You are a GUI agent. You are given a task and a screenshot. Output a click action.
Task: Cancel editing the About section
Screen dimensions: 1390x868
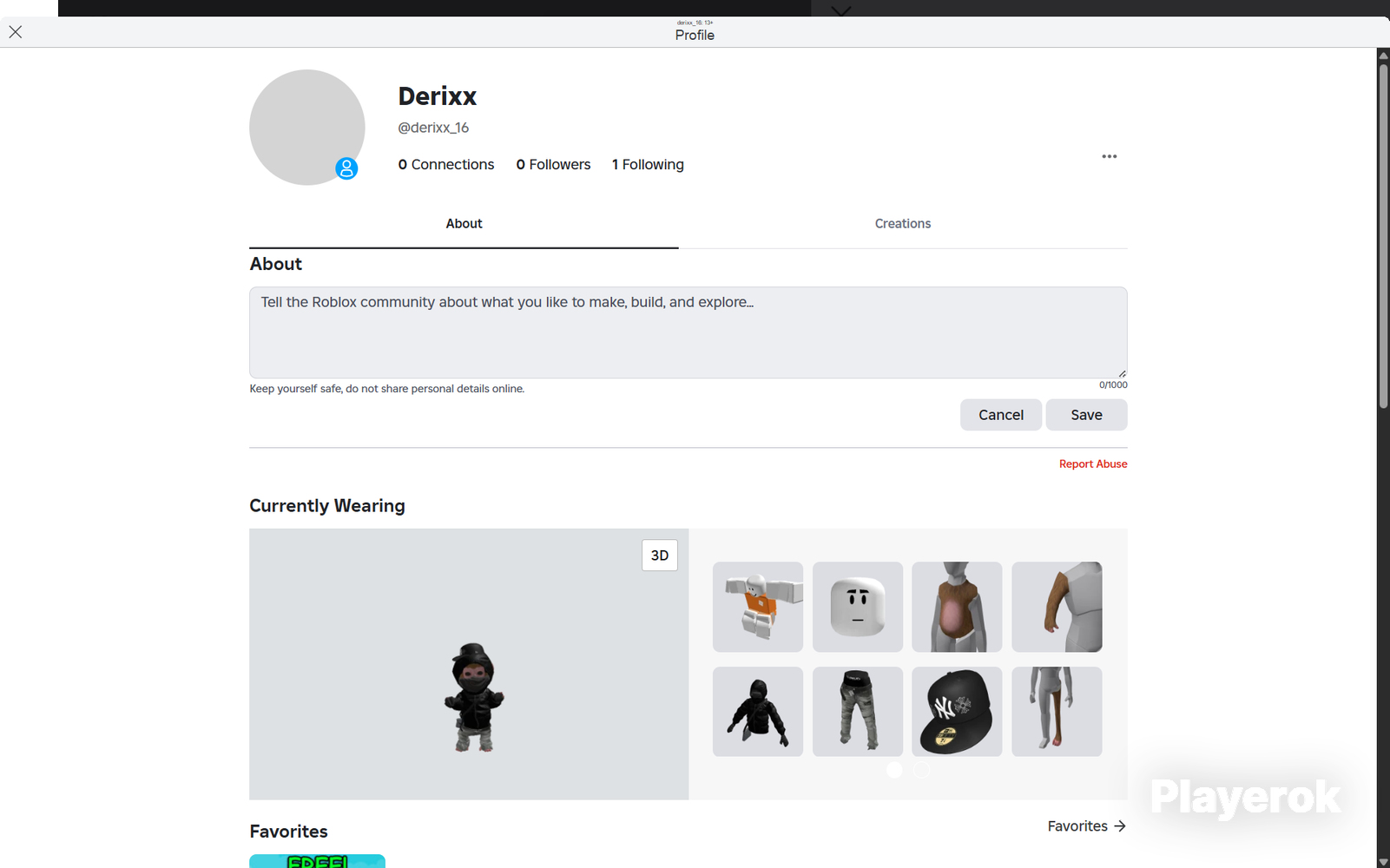pos(1001,415)
